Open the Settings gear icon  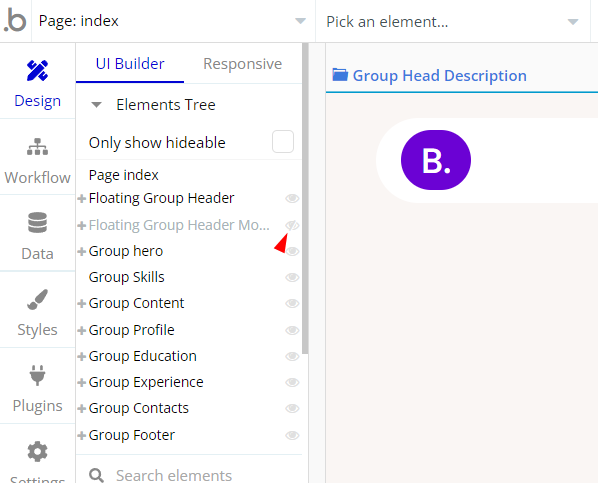tap(37, 452)
